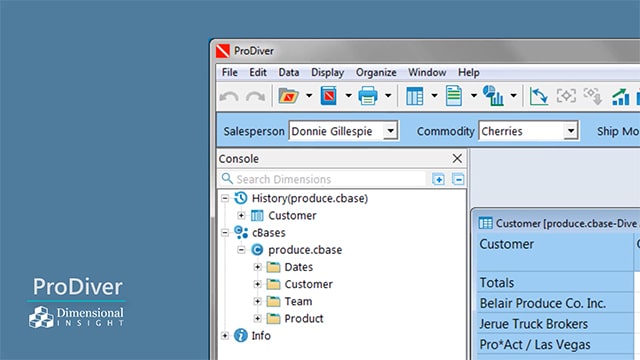Screen dimensions: 640x360
Task: Open the Display menu
Action: click(x=327, y=73)
